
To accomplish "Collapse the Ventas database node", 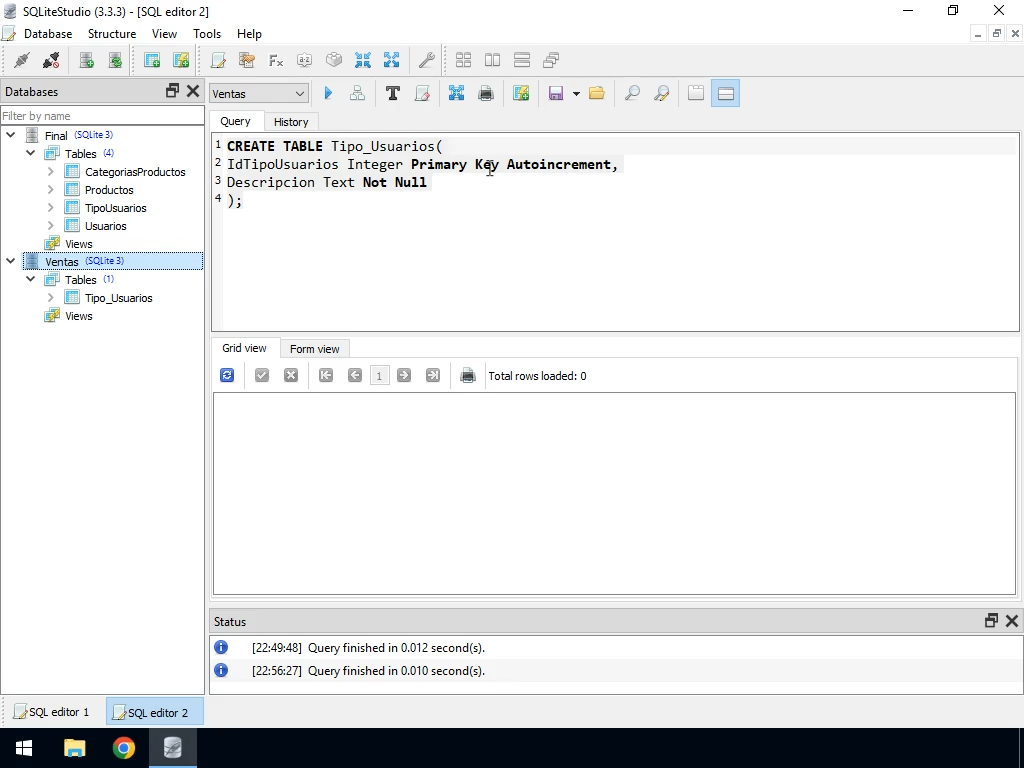I will [x=10, y=261].
